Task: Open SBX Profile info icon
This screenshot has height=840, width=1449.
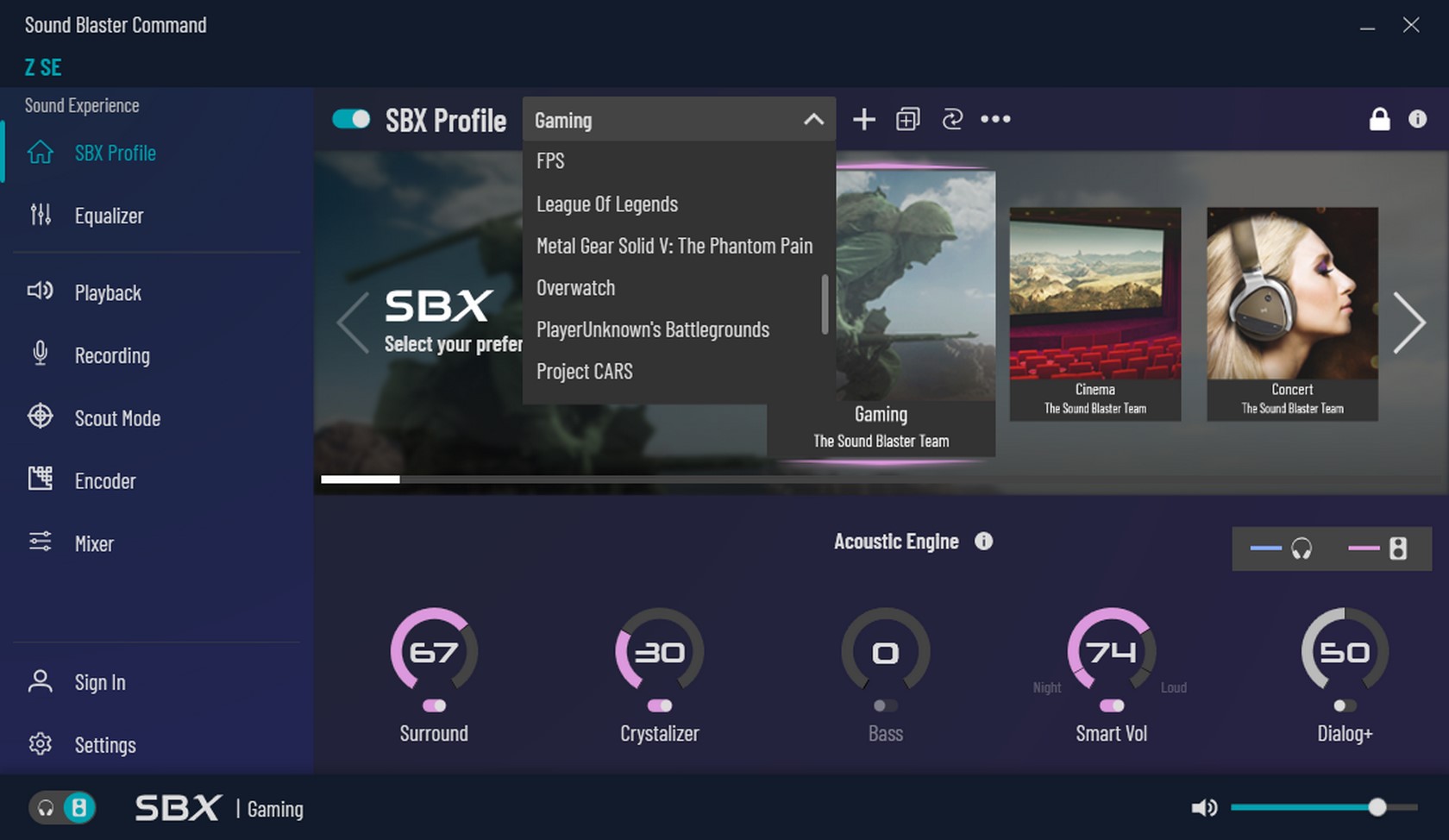Action: pos(1418,119)
